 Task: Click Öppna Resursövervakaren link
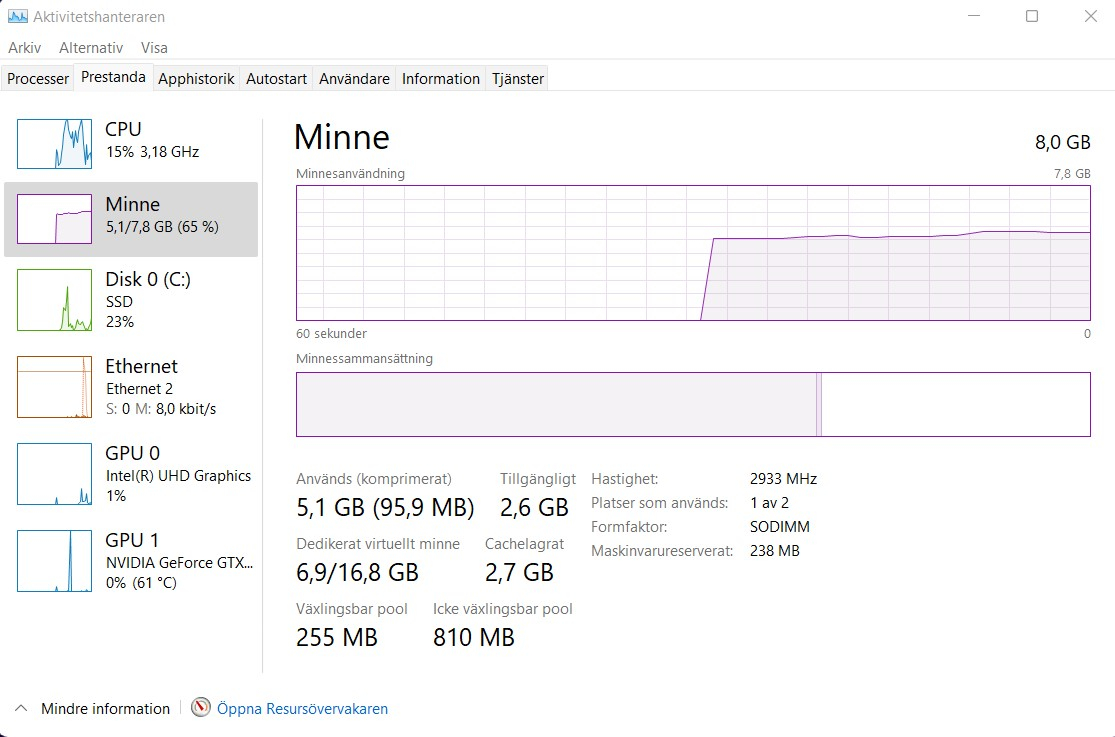pos(302,709)
